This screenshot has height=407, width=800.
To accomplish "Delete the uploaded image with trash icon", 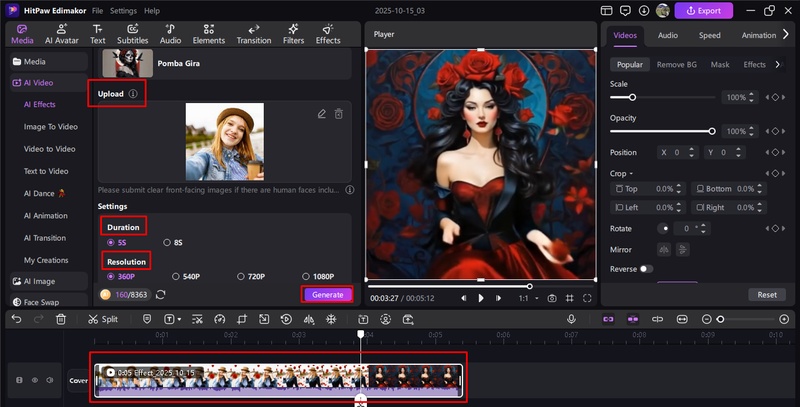I will (x=339, y=114).
